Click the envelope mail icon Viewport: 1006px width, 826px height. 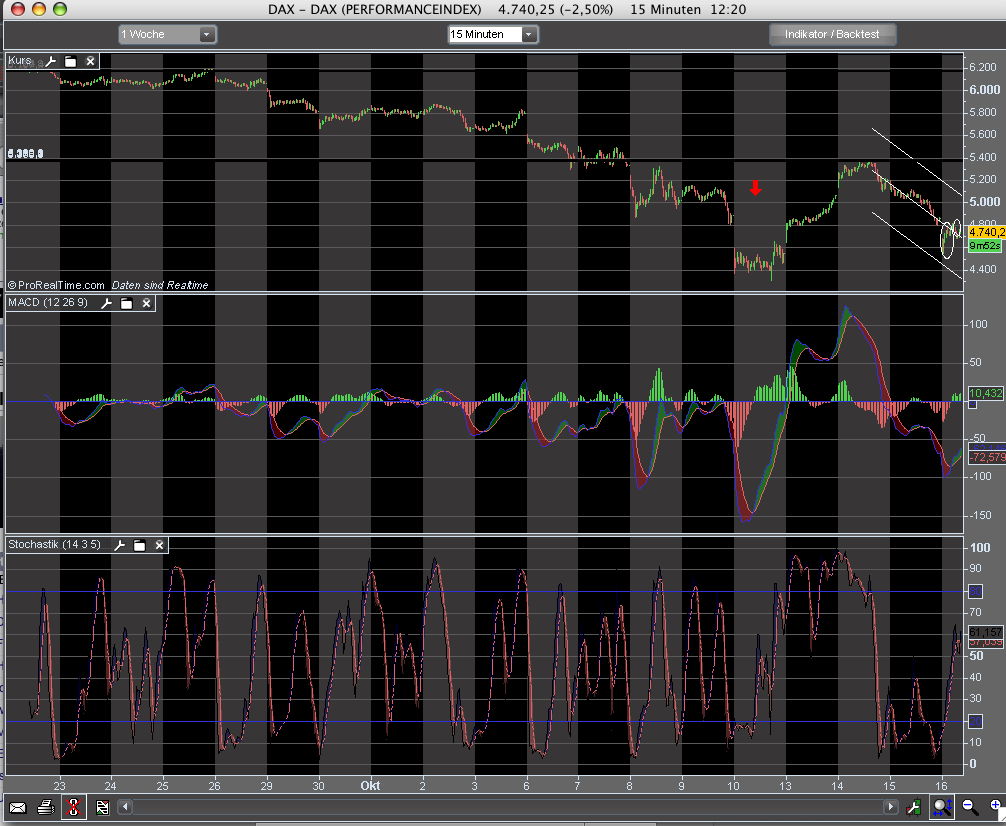coord(18,807)
